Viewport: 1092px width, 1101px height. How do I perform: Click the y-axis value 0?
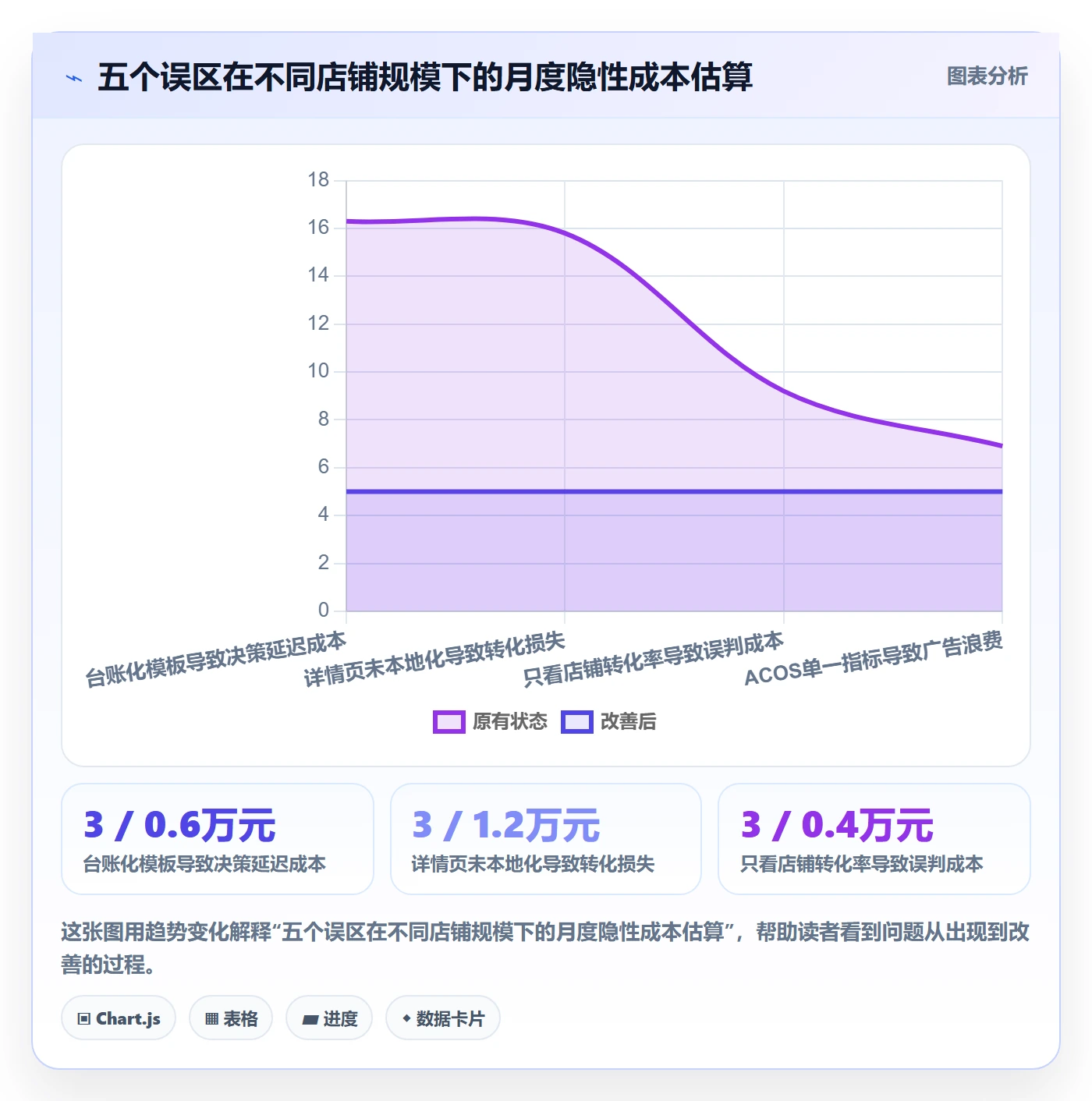(x=324, y=610)
